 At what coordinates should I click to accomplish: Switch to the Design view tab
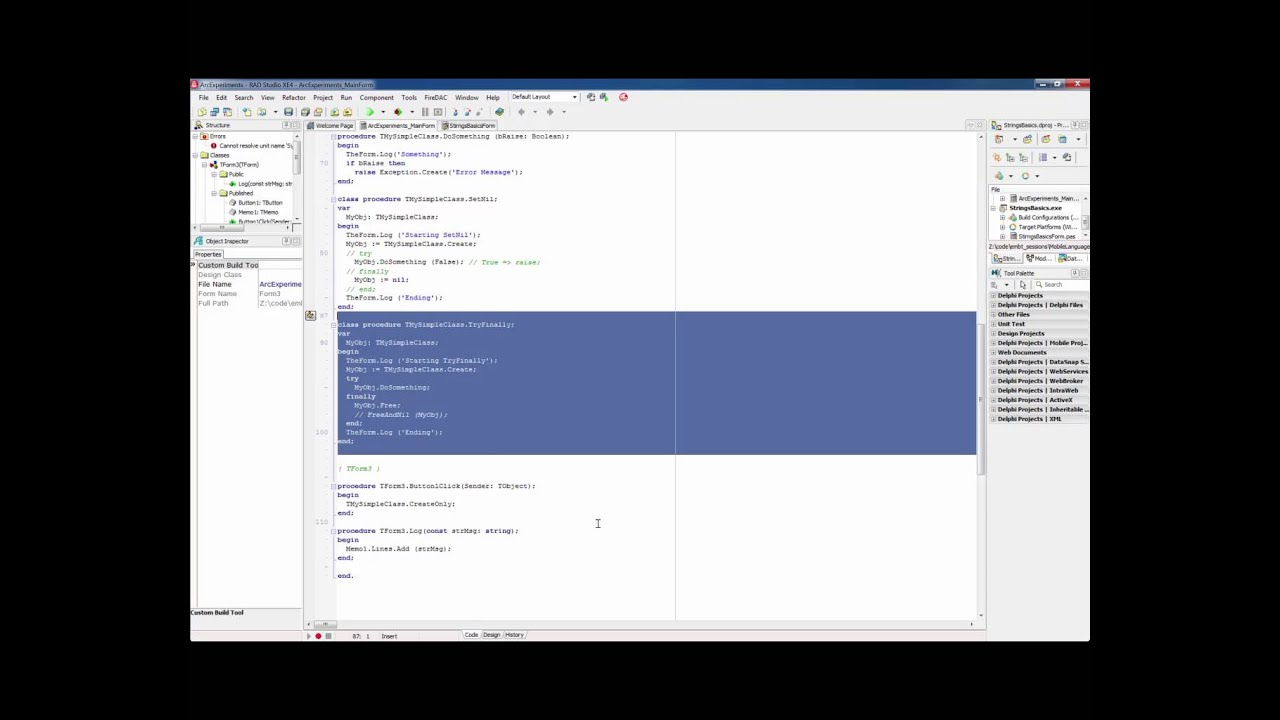point(491,635)
